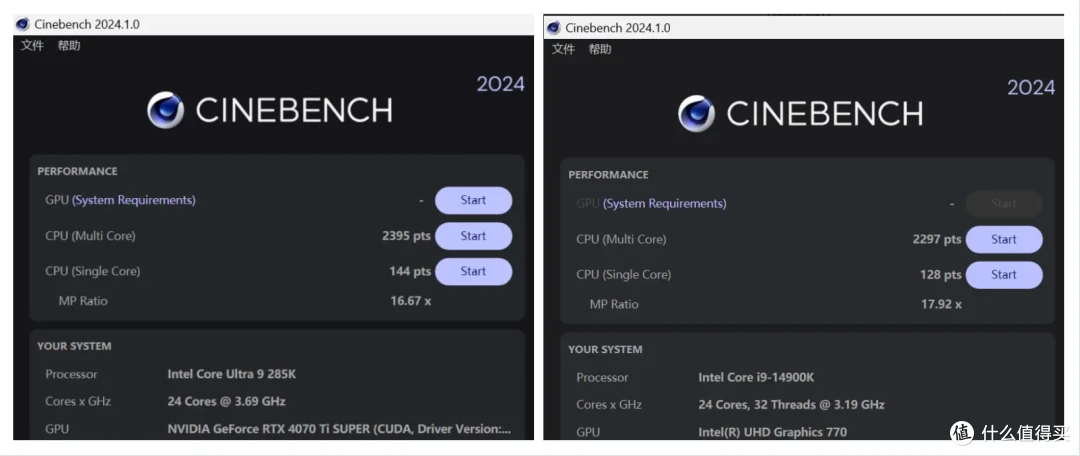Start GPU test in left window
Screen dimensions: 1080x456
click(473, 200)
